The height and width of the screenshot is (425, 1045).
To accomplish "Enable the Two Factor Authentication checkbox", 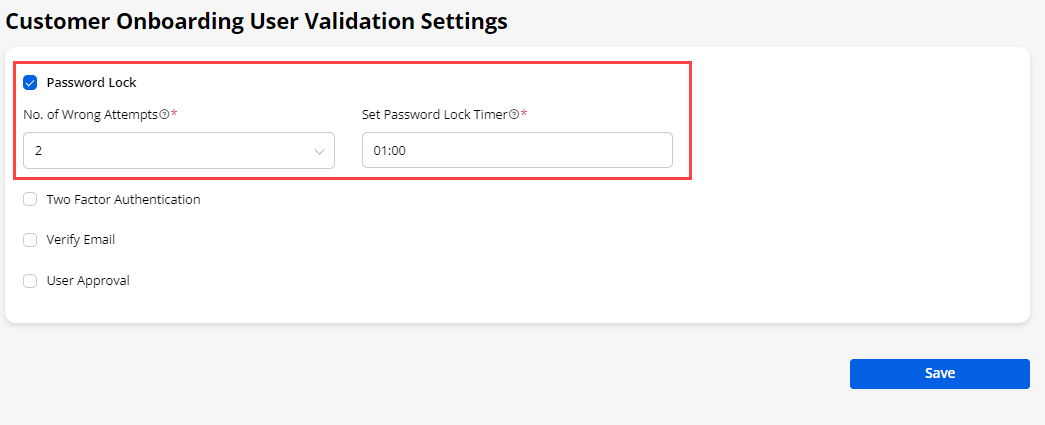I will coord(30,199).
